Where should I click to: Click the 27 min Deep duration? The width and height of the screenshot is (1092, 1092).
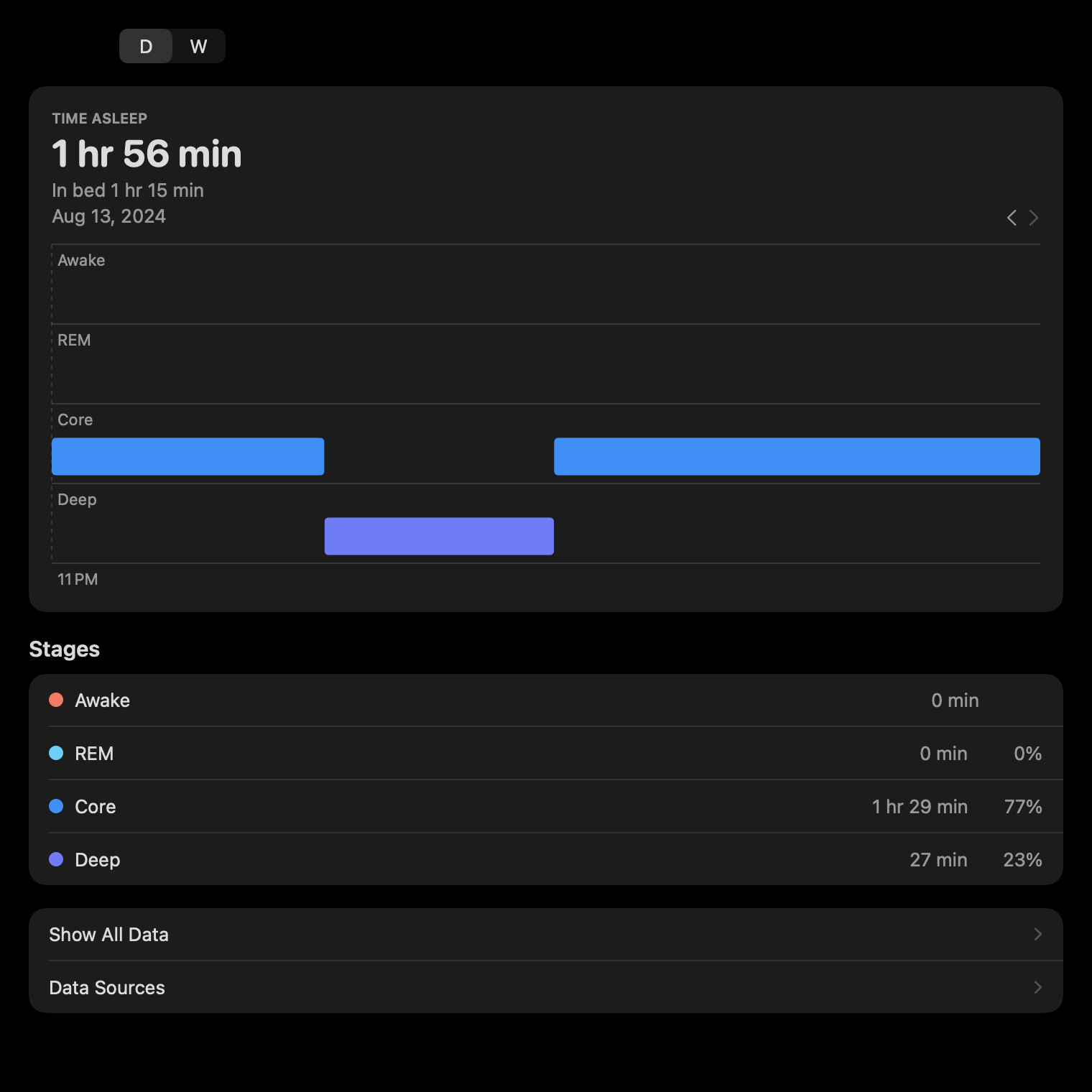pos(938,860)
